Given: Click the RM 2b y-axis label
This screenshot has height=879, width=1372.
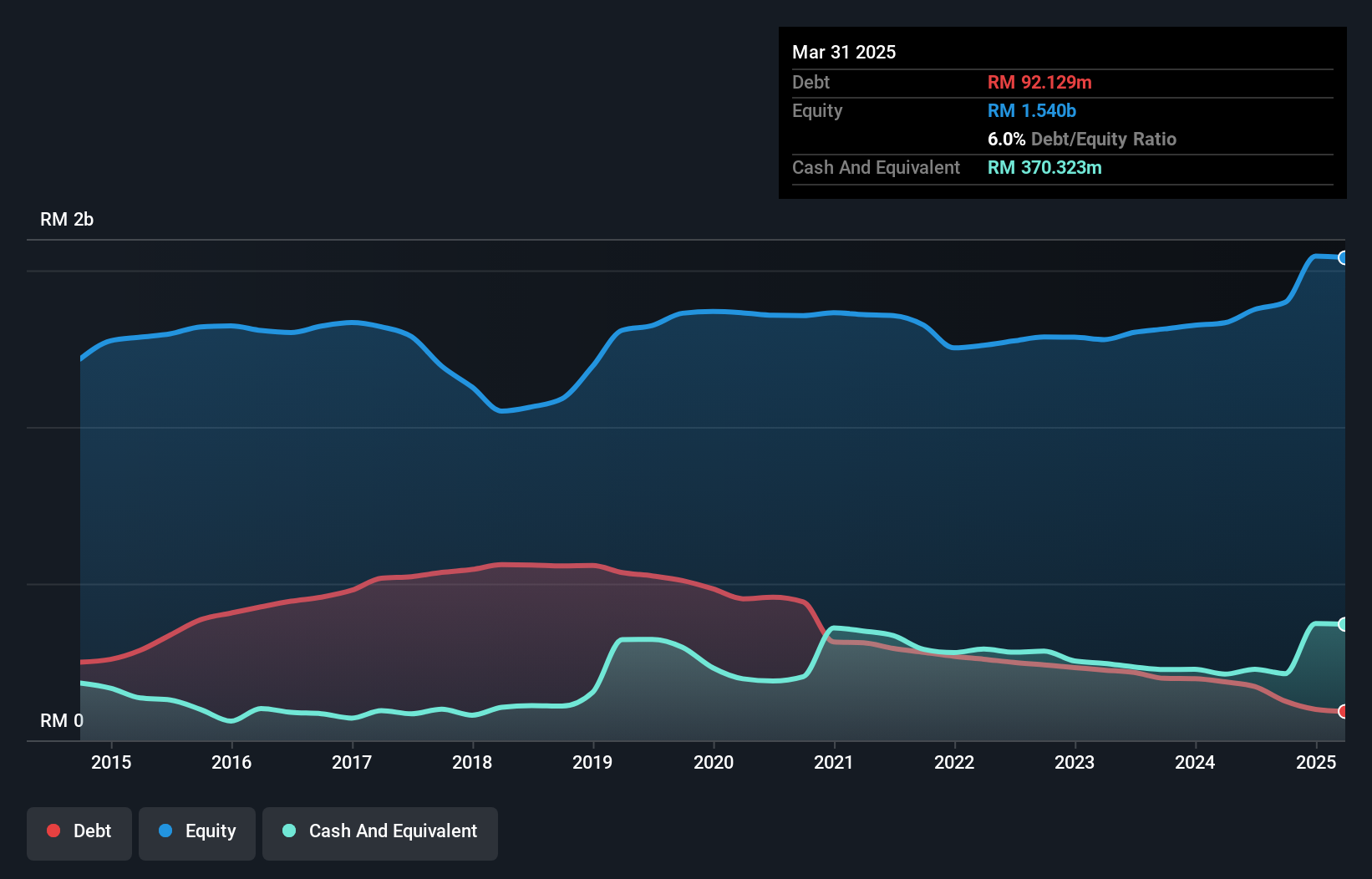Looking at the screenshot, I should [x=67, y=220].
